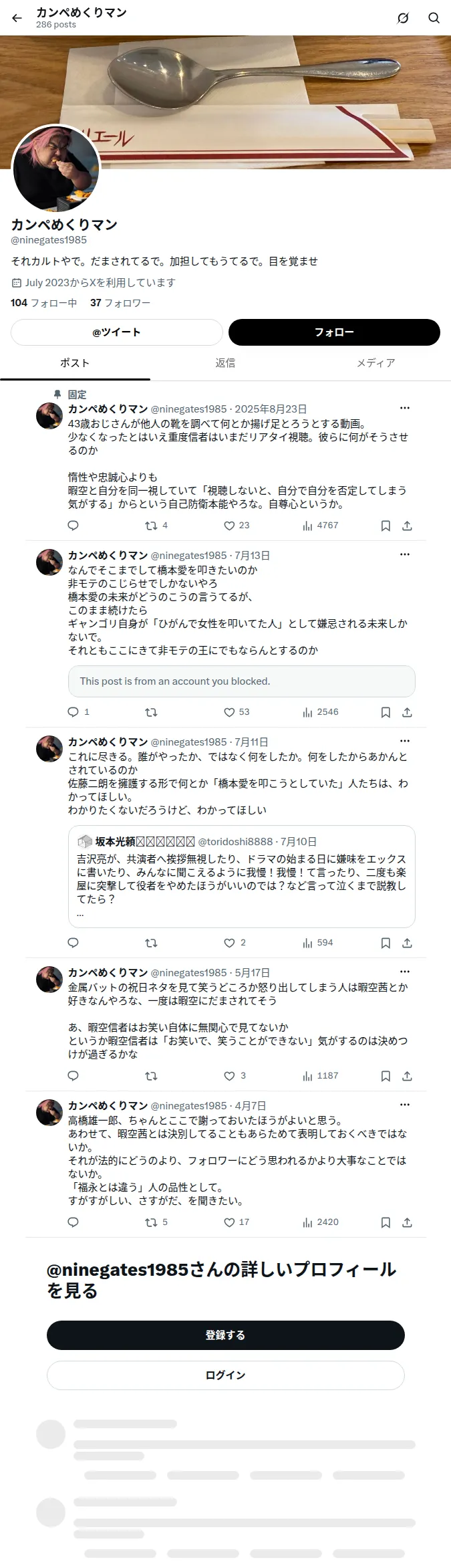The width and height of the screenshot is (451, 1568).
Task: Reply to the pinned 2025年8月23日 post
Action: (x=73, y=526)
